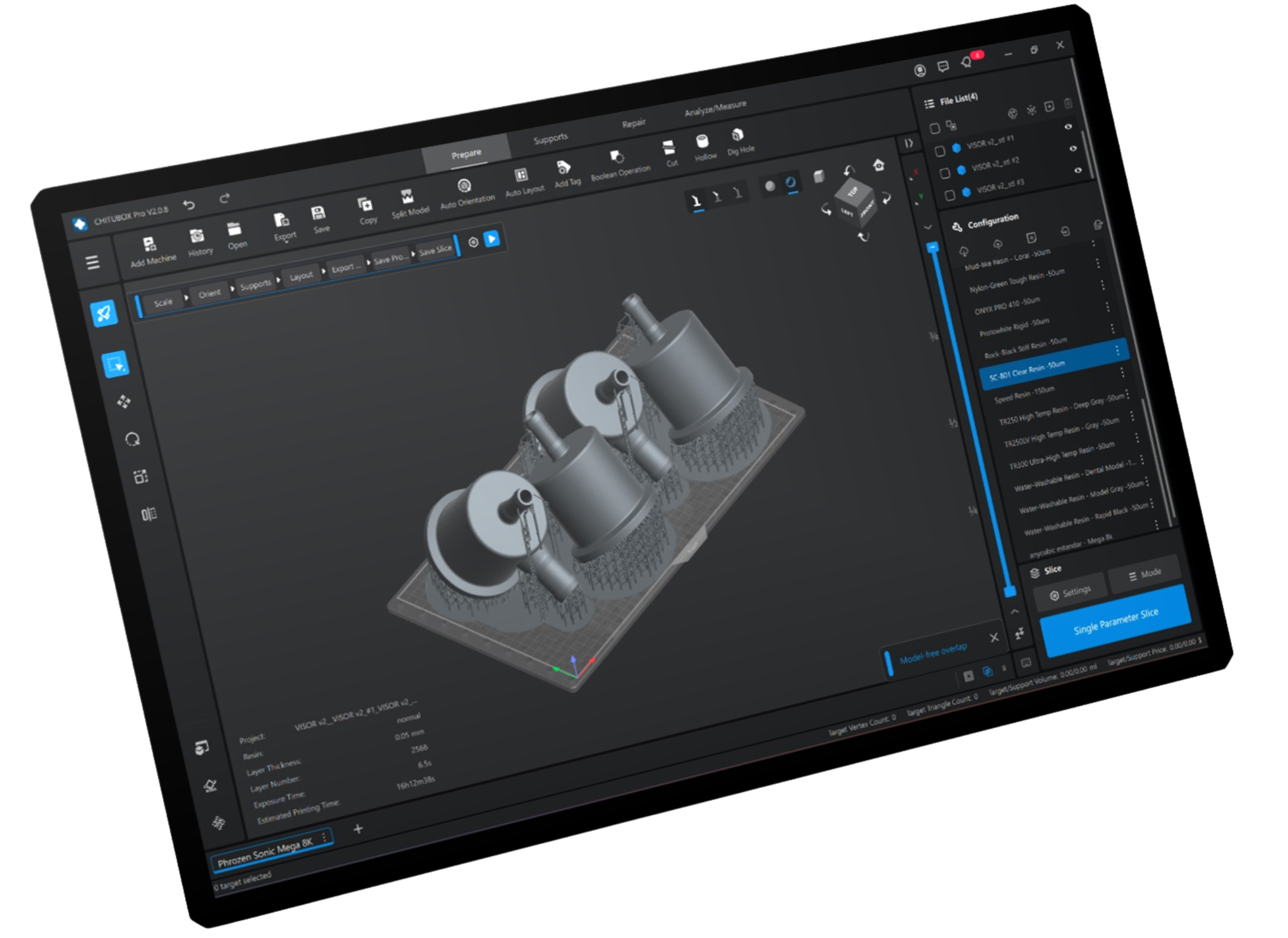Screen dimensions: 1288x938
Task: Click the Orient workflow step
Action: tap(209, 293)
